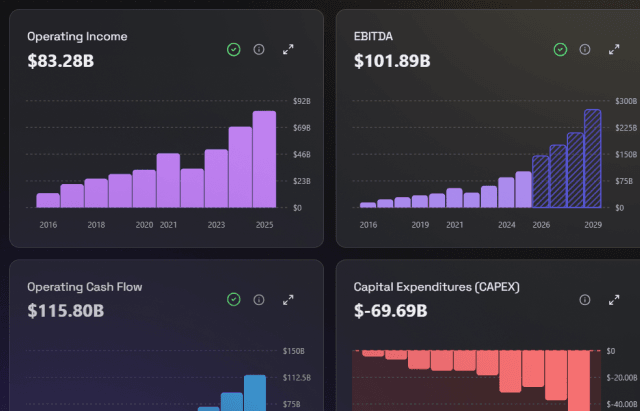640x411 pixels.
Task: Click green verified check on Operating Cash Flow
Action: coord(233,300)
